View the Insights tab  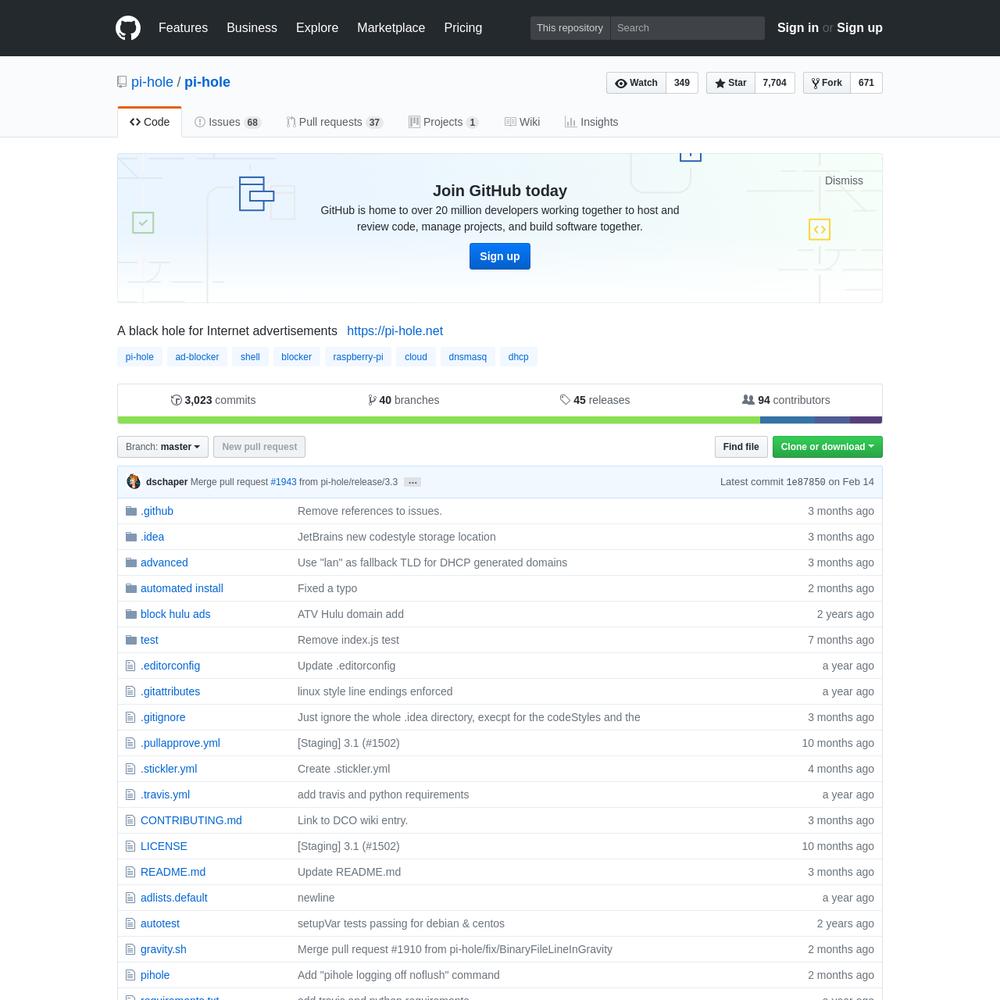[591, 122]
